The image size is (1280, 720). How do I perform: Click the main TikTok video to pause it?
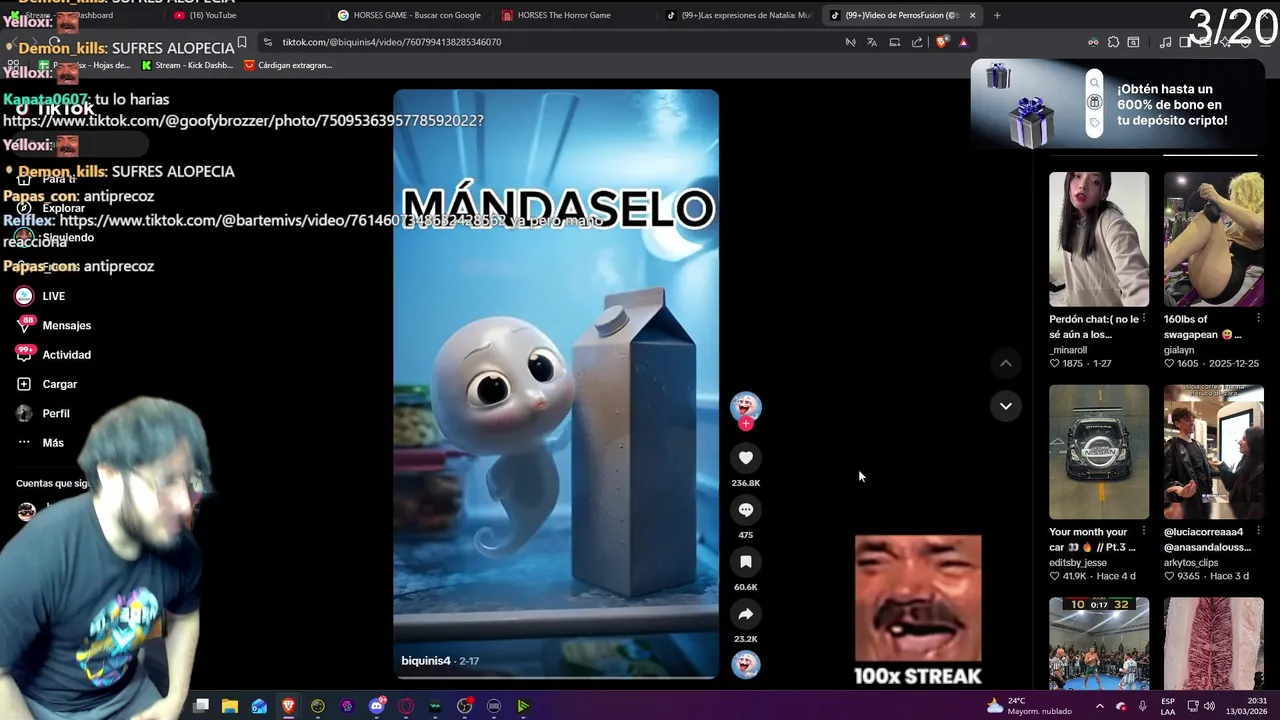(x=556, y=384)
